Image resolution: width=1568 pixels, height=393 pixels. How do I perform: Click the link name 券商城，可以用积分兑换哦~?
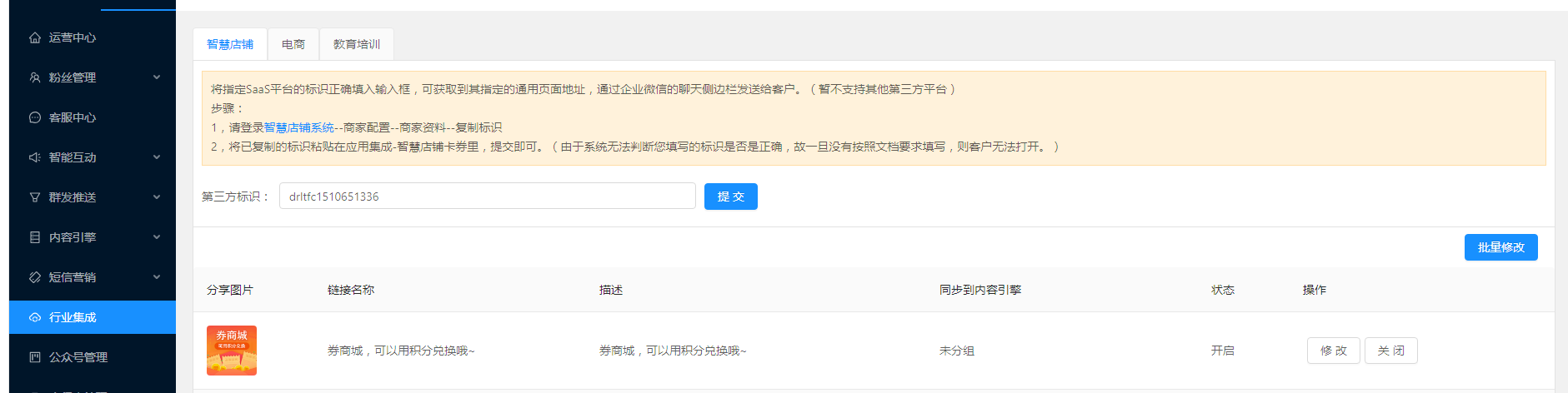tap(401, 351)
